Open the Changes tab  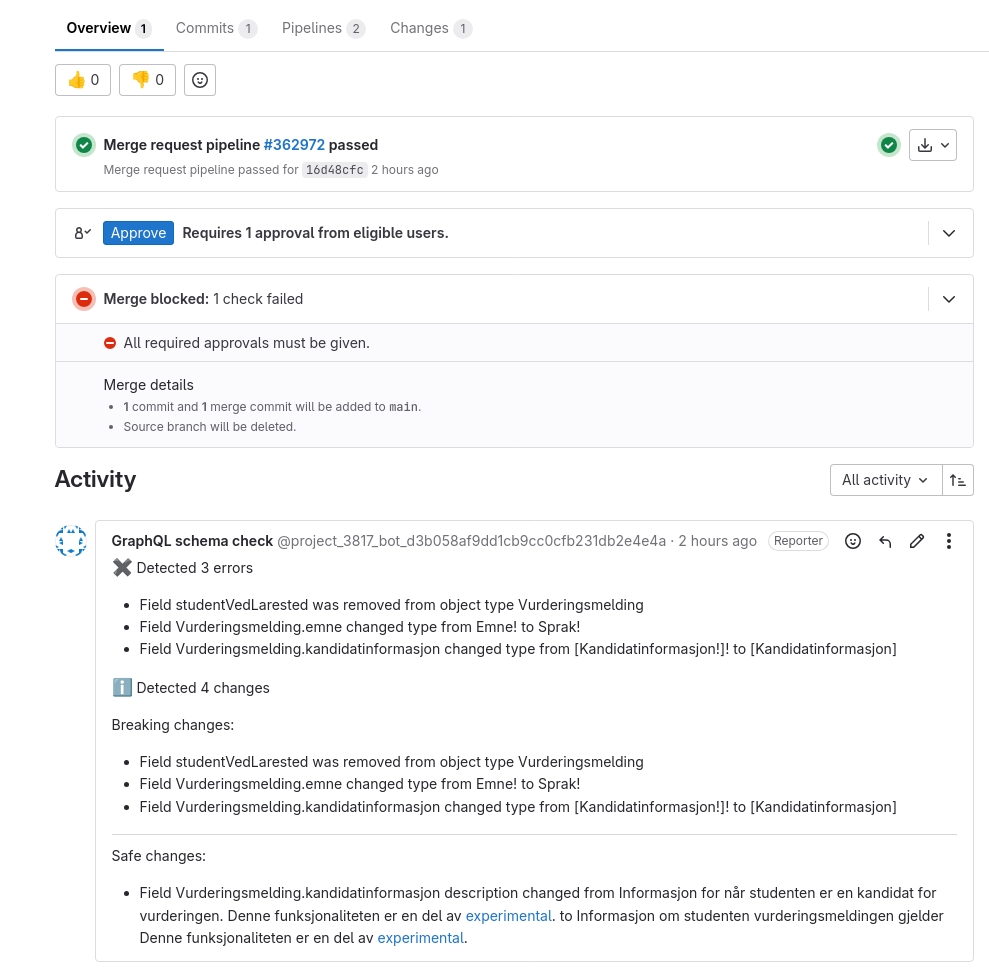(430, 28)
